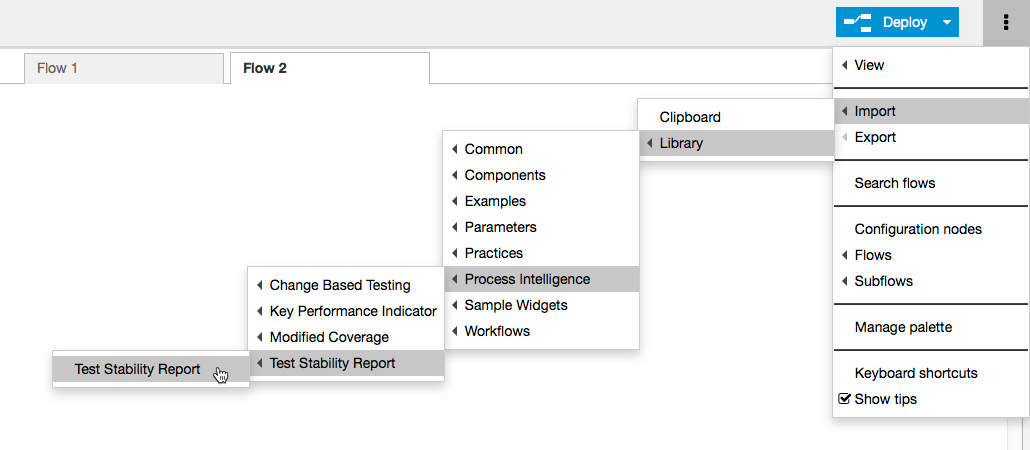Open Keyboard shortcuts
The width and height of the screenshot is (1030, 450).
[931, 373]
